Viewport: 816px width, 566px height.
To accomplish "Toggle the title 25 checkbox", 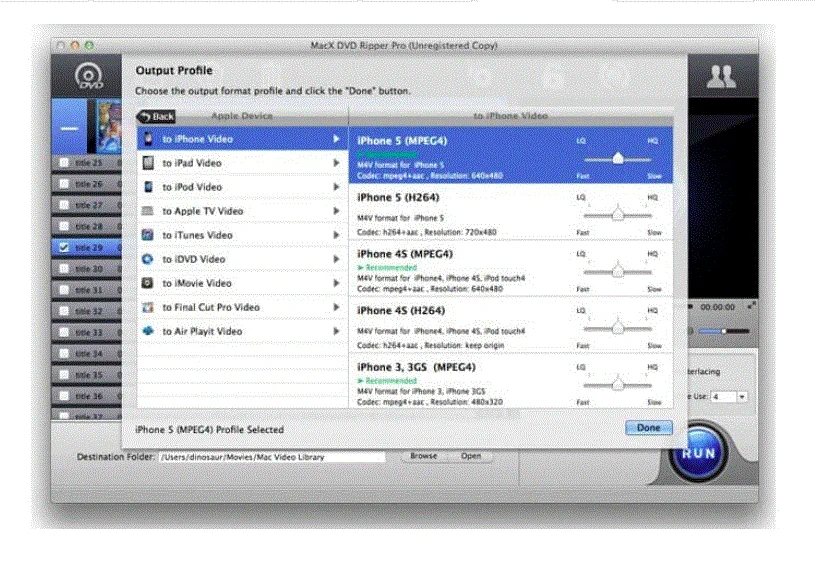I will coord(64,163).
